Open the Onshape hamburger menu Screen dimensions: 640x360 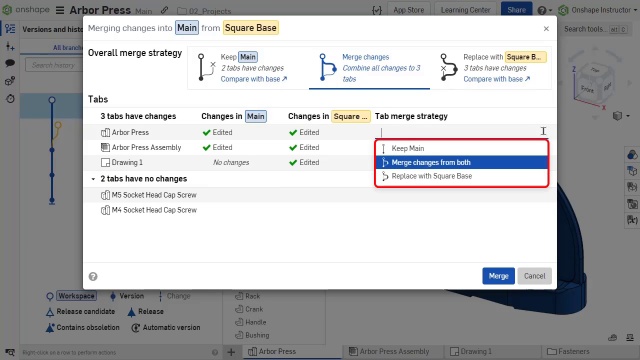pos(60,10)
